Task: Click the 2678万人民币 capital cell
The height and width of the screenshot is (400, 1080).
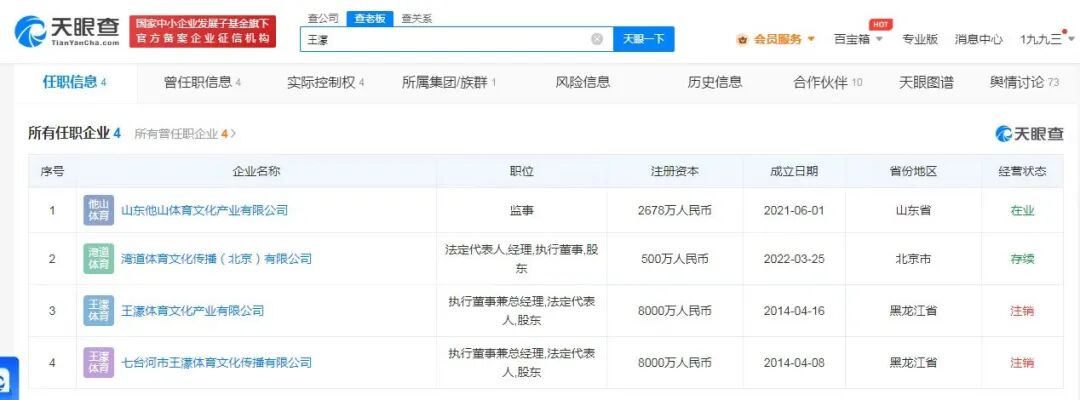Action: pos(675,211)
